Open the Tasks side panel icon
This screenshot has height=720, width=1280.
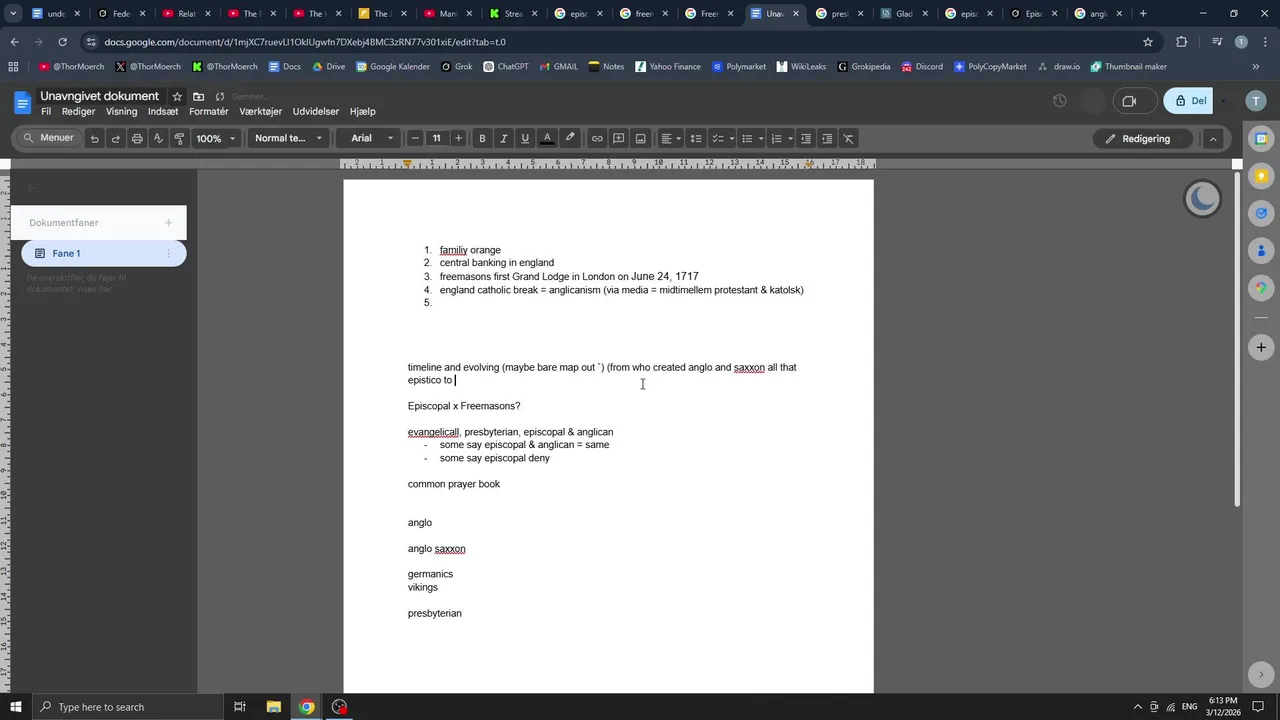tap(1262, 213)
